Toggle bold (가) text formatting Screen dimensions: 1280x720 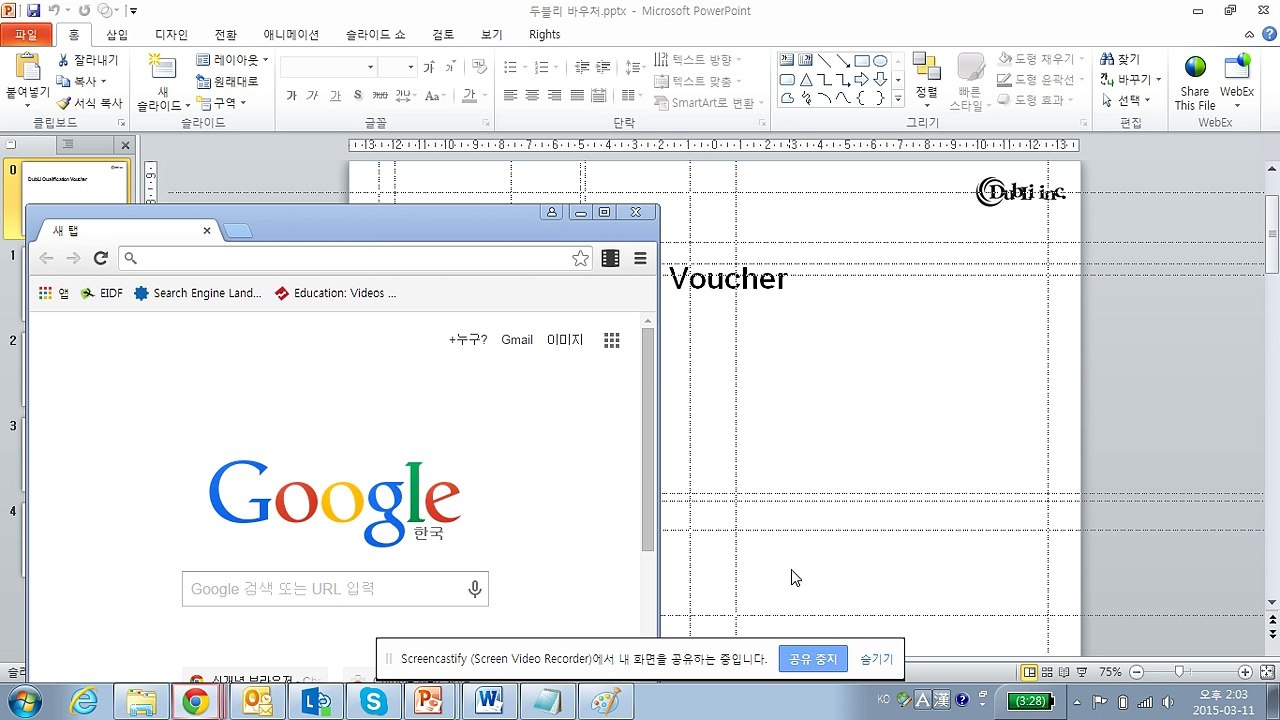(291, 96)
